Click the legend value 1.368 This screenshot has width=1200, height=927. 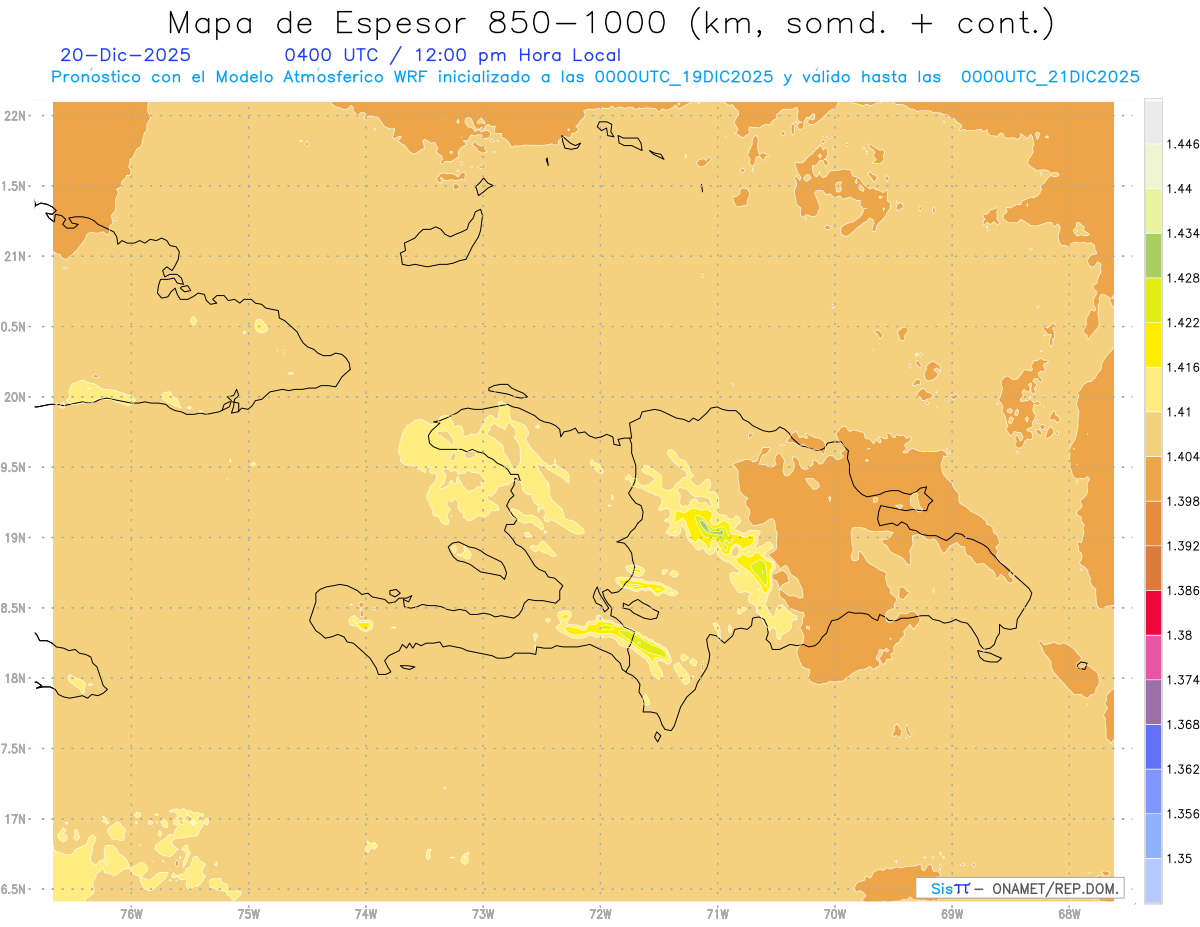coord(1184,724)
